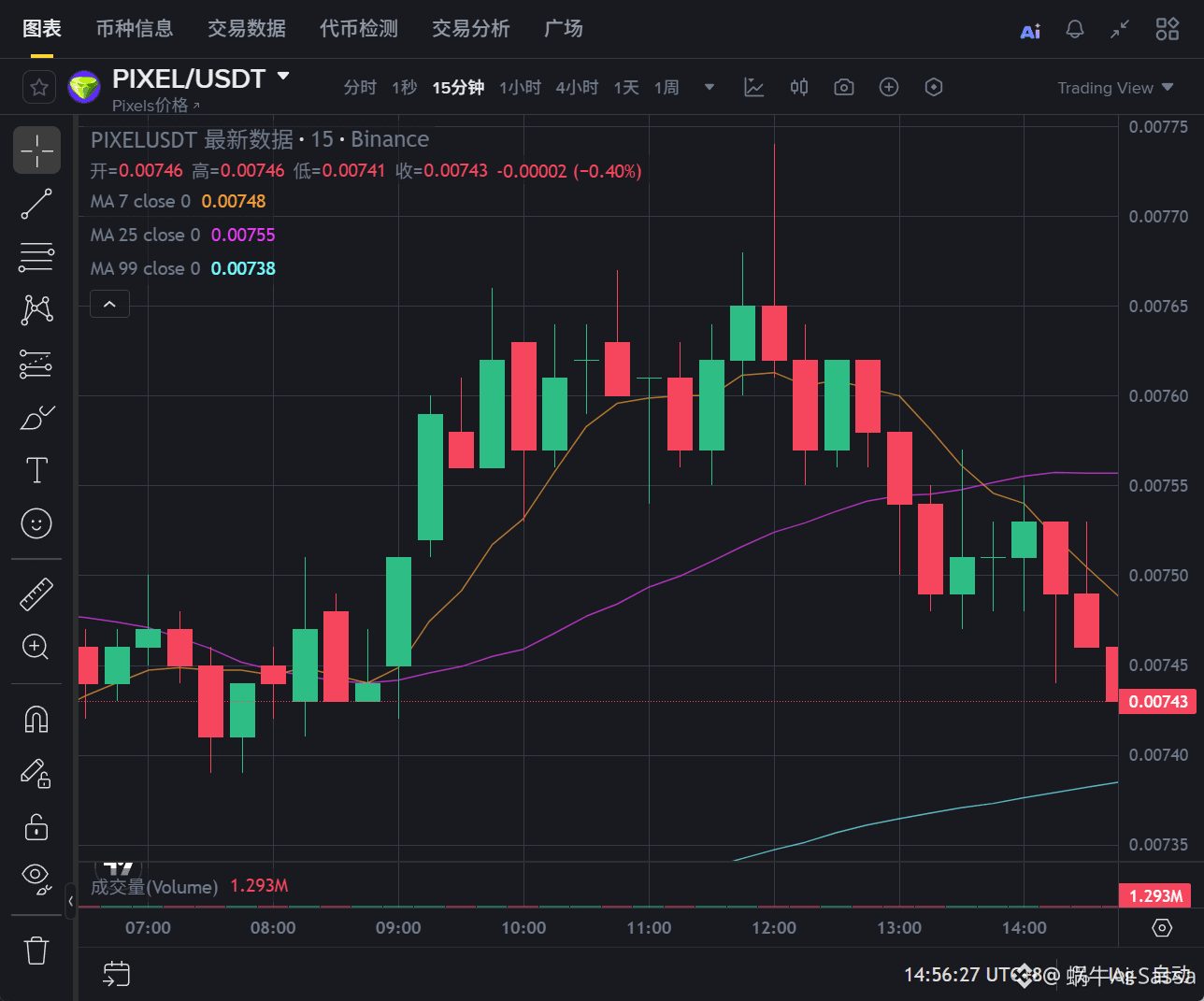Open the notification bell
1204x1001 pixels.
1075,30
